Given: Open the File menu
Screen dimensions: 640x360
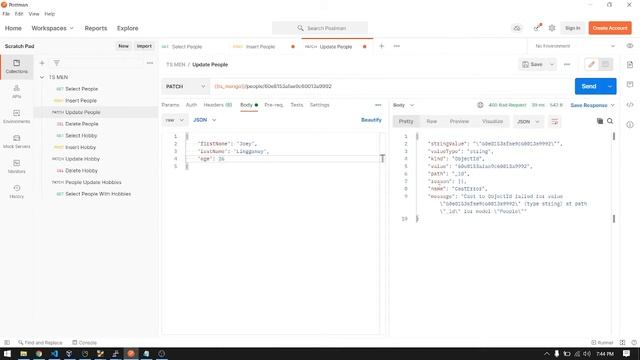Looking at the screenshot, I should tap(6, 13).
